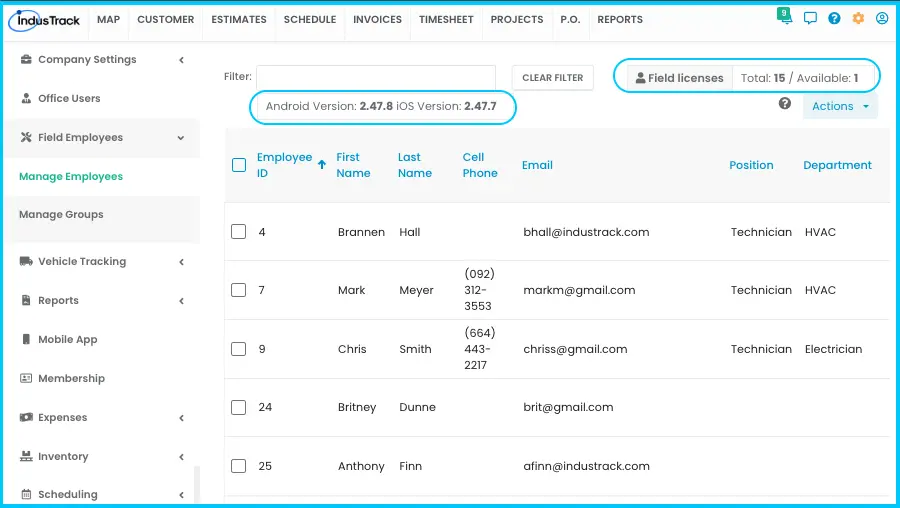
Task: Select Manage Employees in sidebar
Action: click(71, 176)
